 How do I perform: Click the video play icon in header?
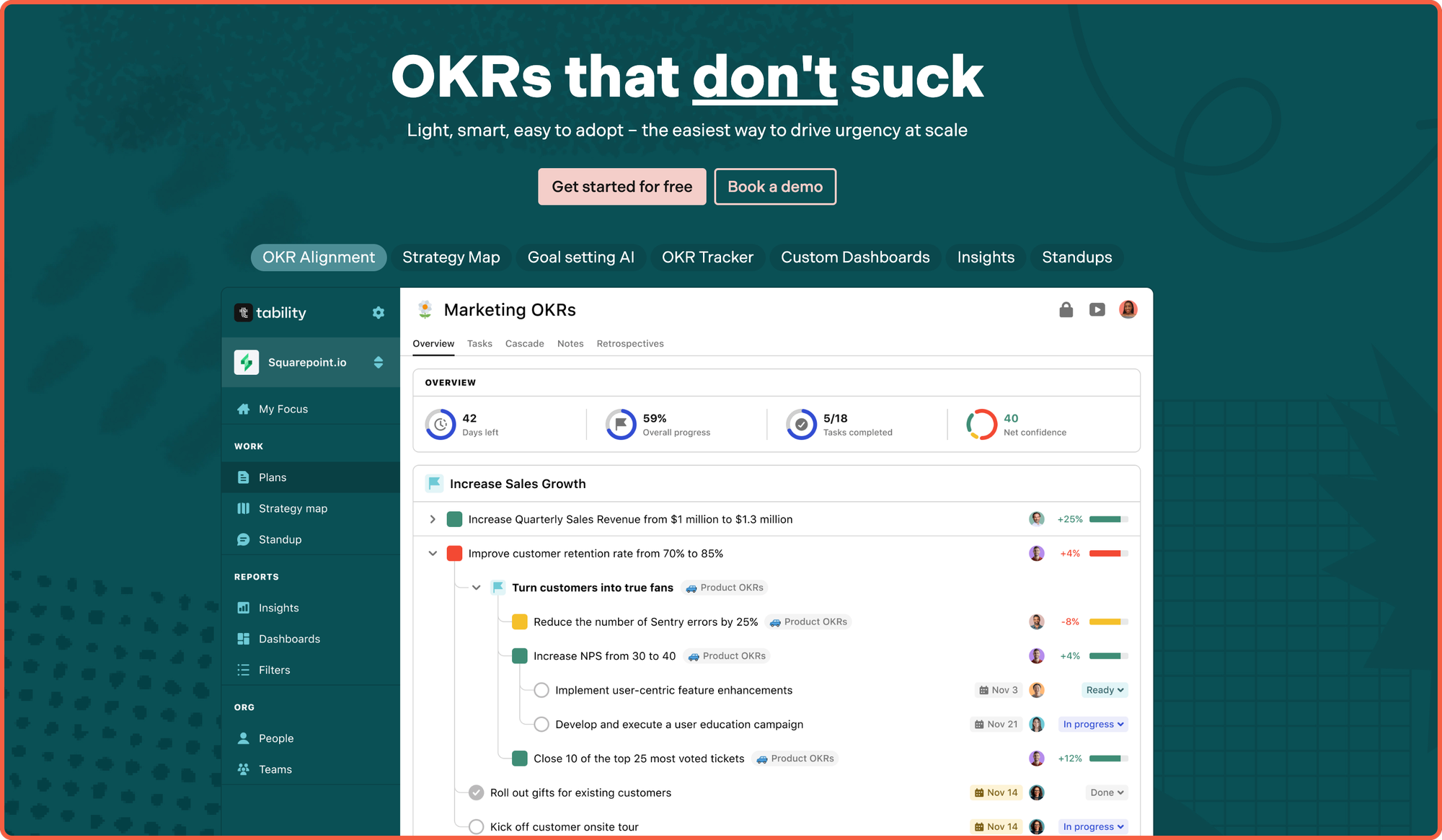(x=1097, y=310)
